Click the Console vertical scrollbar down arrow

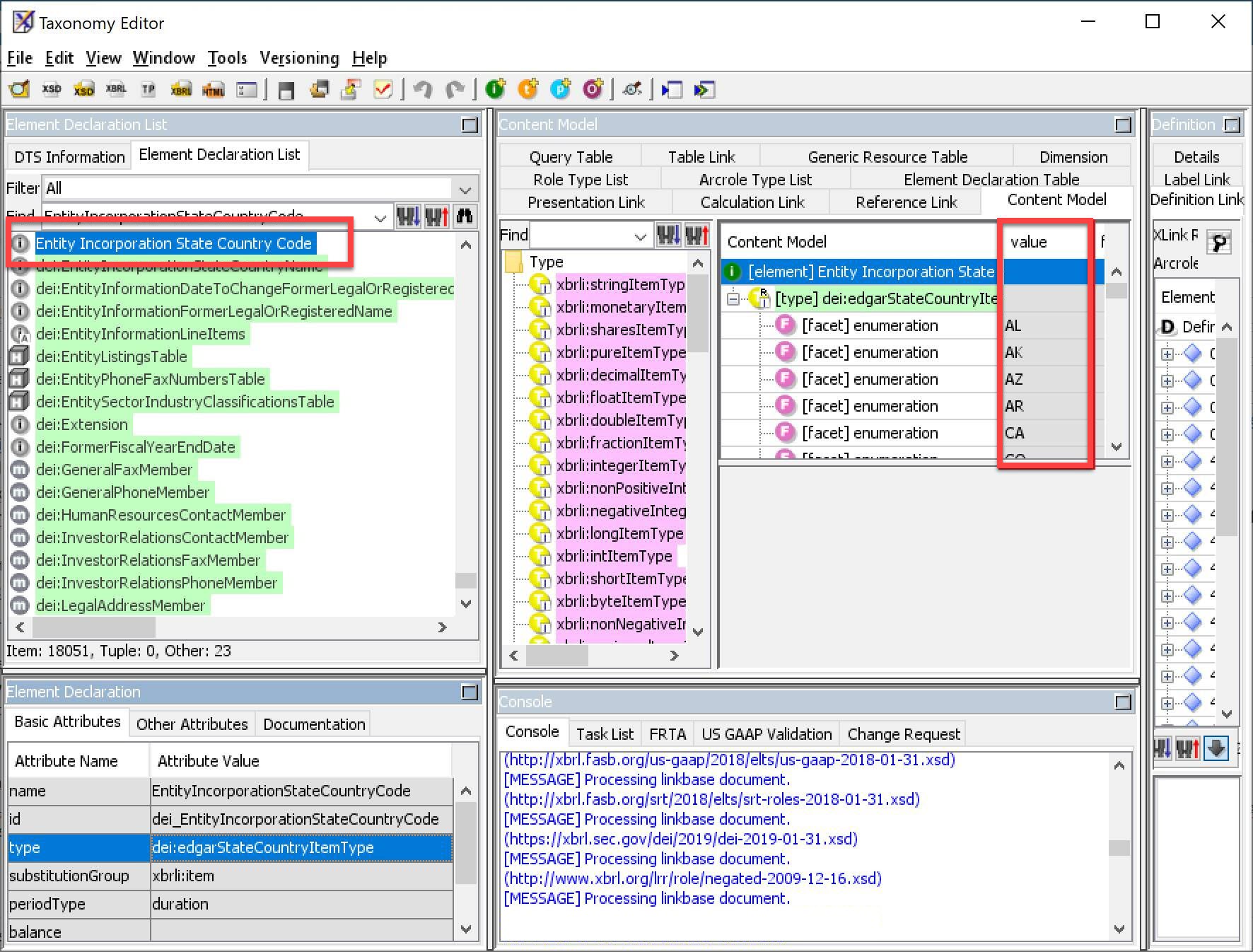click(x=1119, y=929)
